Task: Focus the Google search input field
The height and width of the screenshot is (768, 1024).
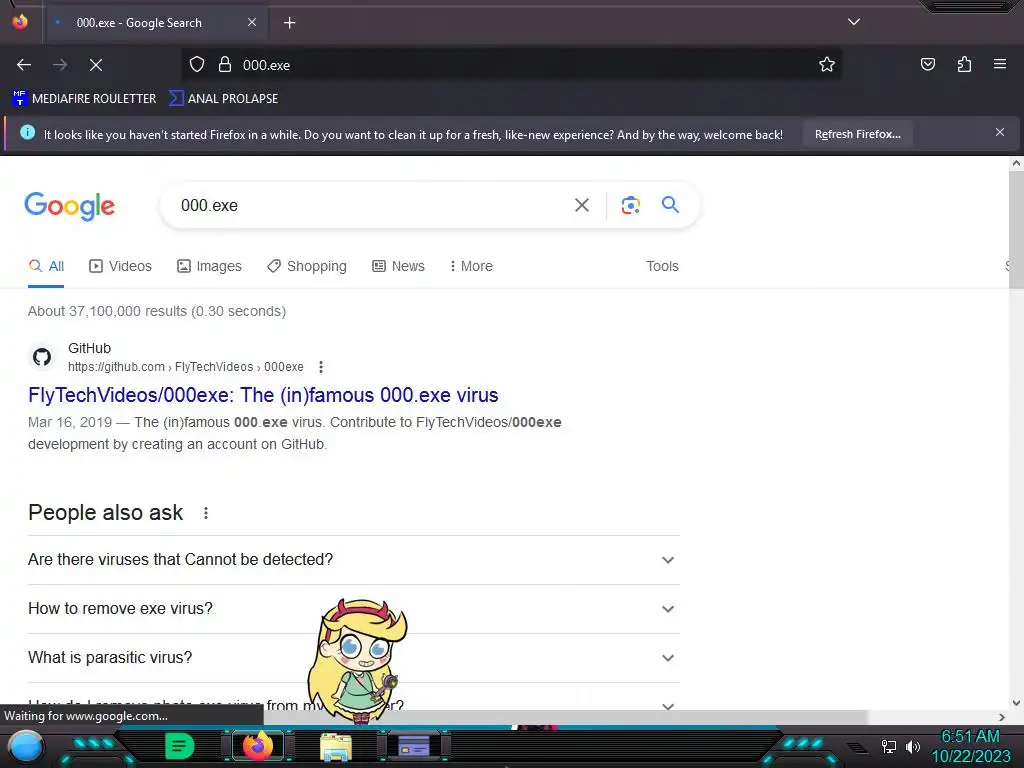Action: [369, 205]
